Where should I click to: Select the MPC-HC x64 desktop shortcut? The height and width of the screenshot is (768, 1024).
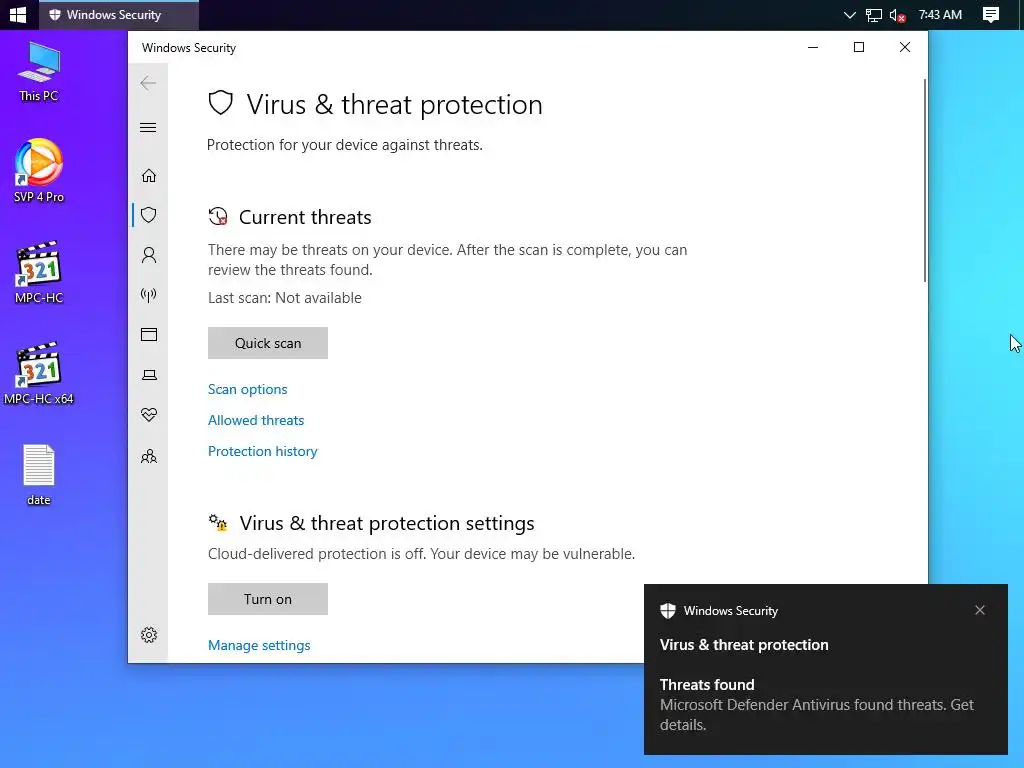click(x=39, y=374)
